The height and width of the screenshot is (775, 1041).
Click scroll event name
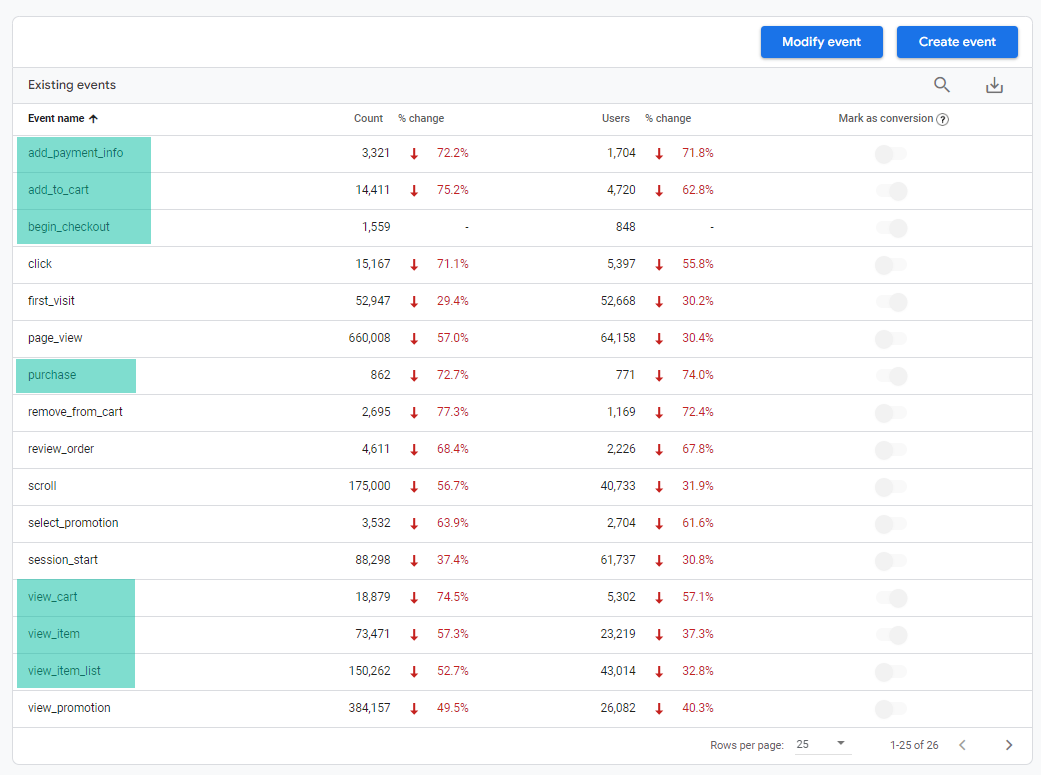42,486
